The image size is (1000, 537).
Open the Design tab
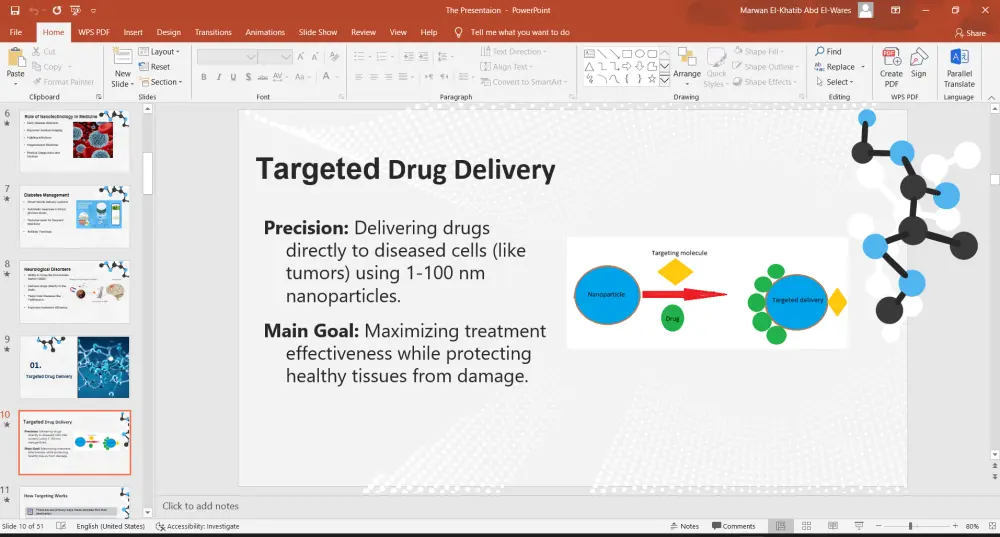pyautogui.click(x=168, y=32)
